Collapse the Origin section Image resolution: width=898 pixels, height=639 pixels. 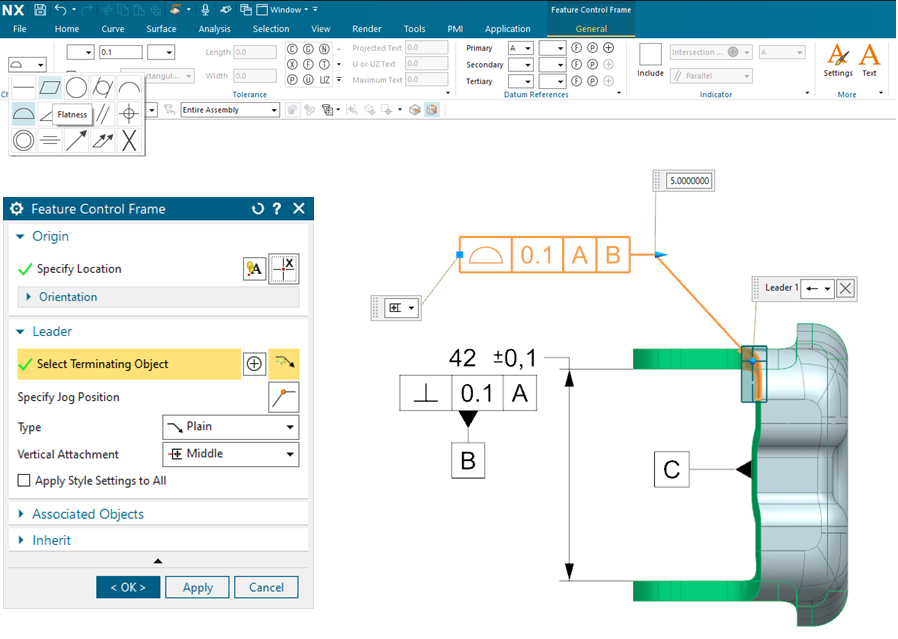click(21, 236)
